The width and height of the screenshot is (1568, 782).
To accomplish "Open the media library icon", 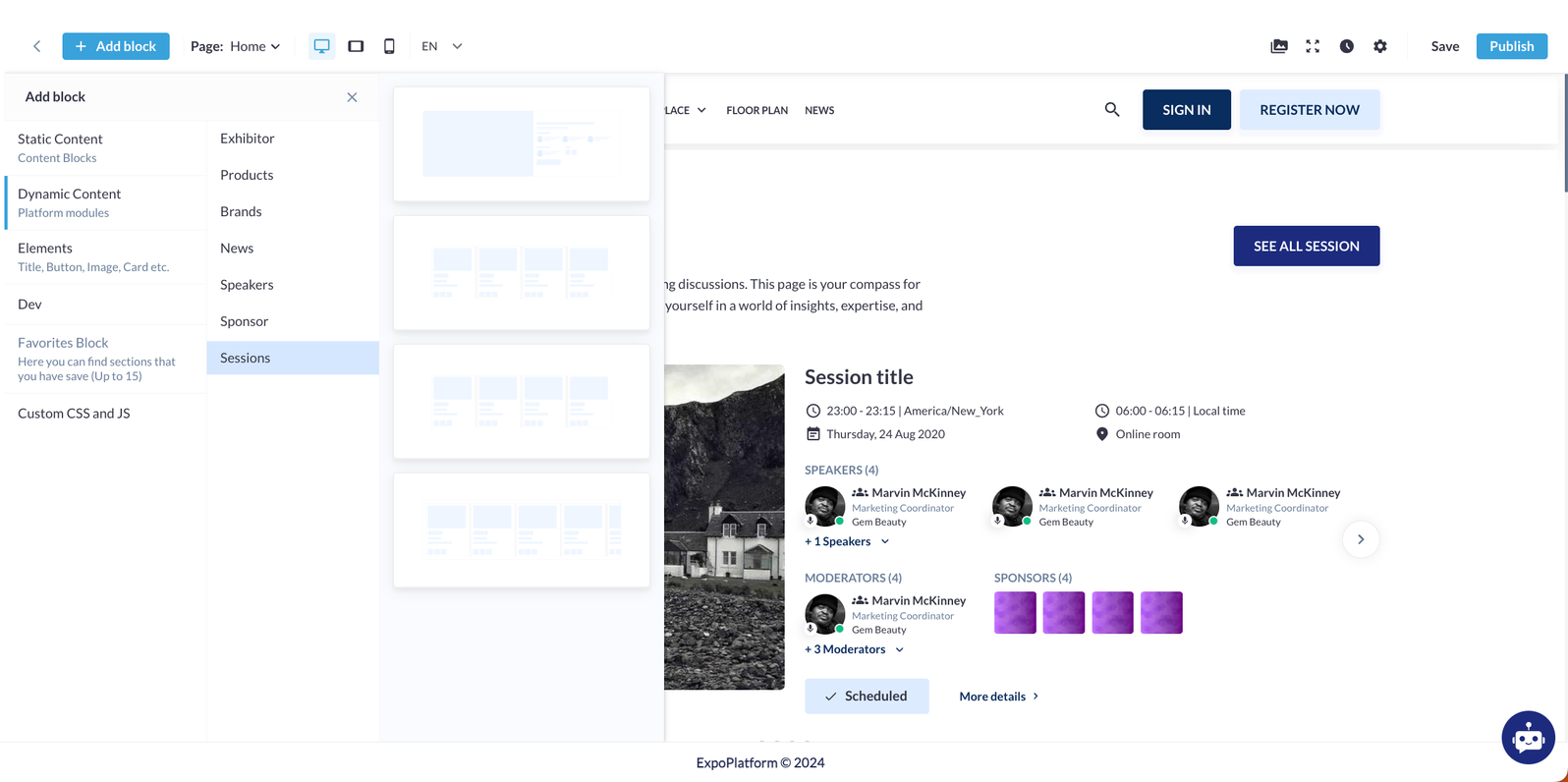I will pyautogui.click(x=1279, y=46).
